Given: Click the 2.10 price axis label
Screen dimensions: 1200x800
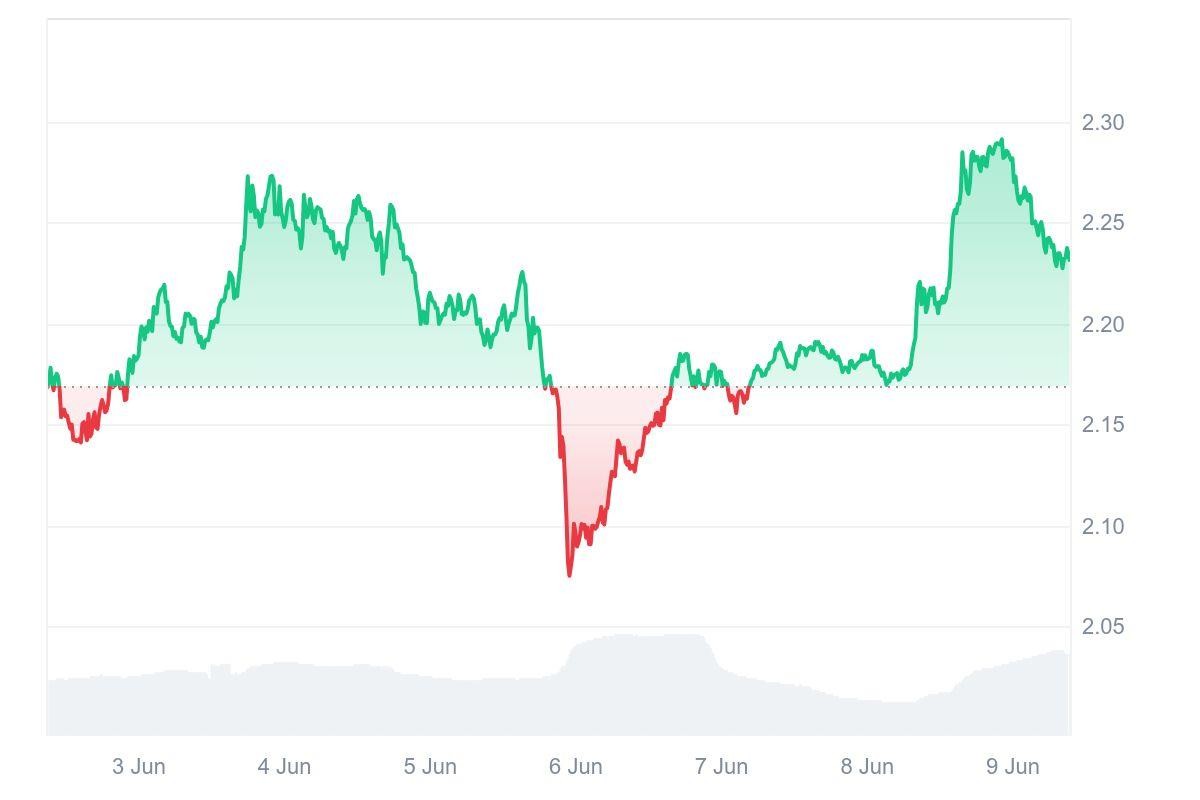Looking at the screenshot, I should click(x=1103, y=527).
